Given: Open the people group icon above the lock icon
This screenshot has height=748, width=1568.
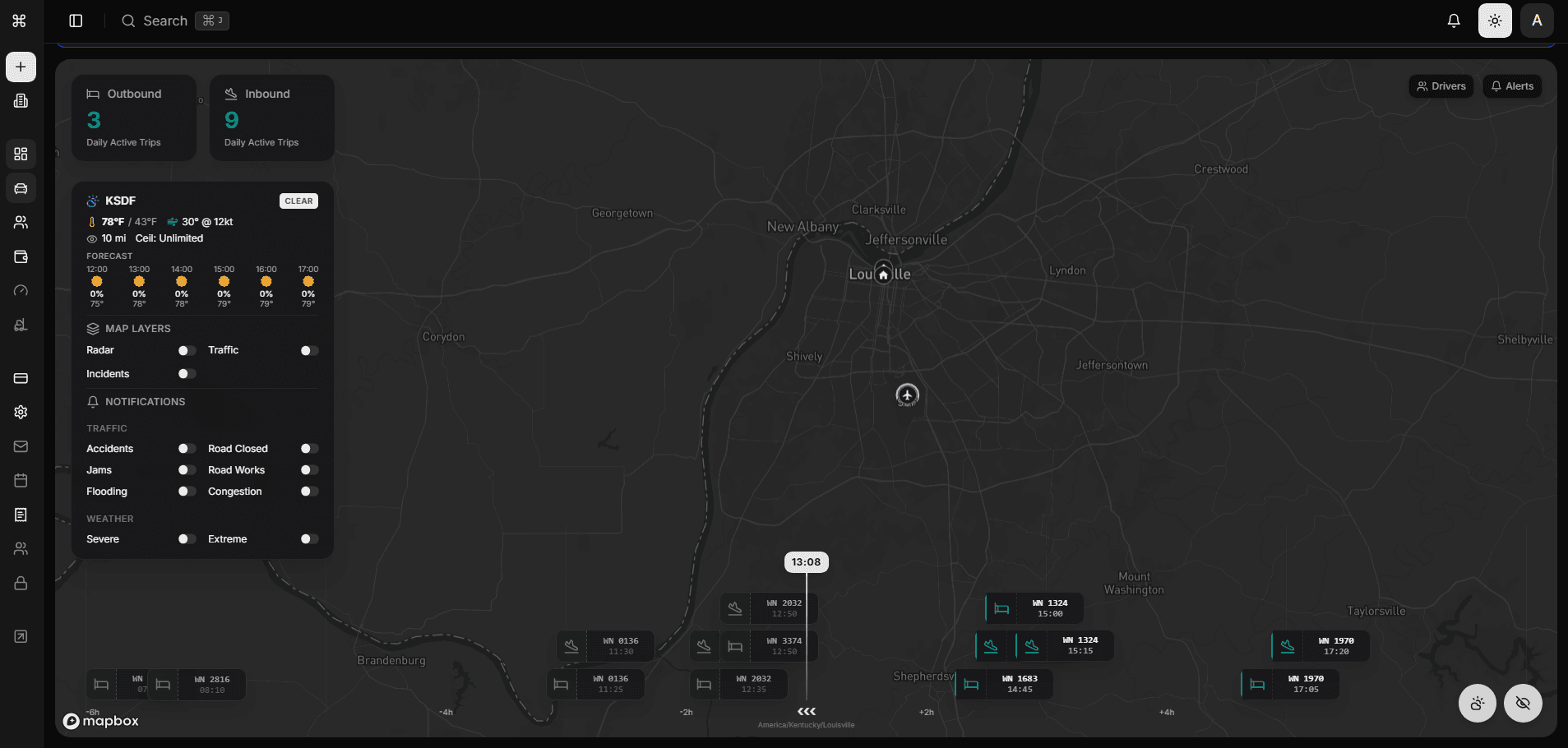Looking at the screenshot, I should [x=21, y=548].
